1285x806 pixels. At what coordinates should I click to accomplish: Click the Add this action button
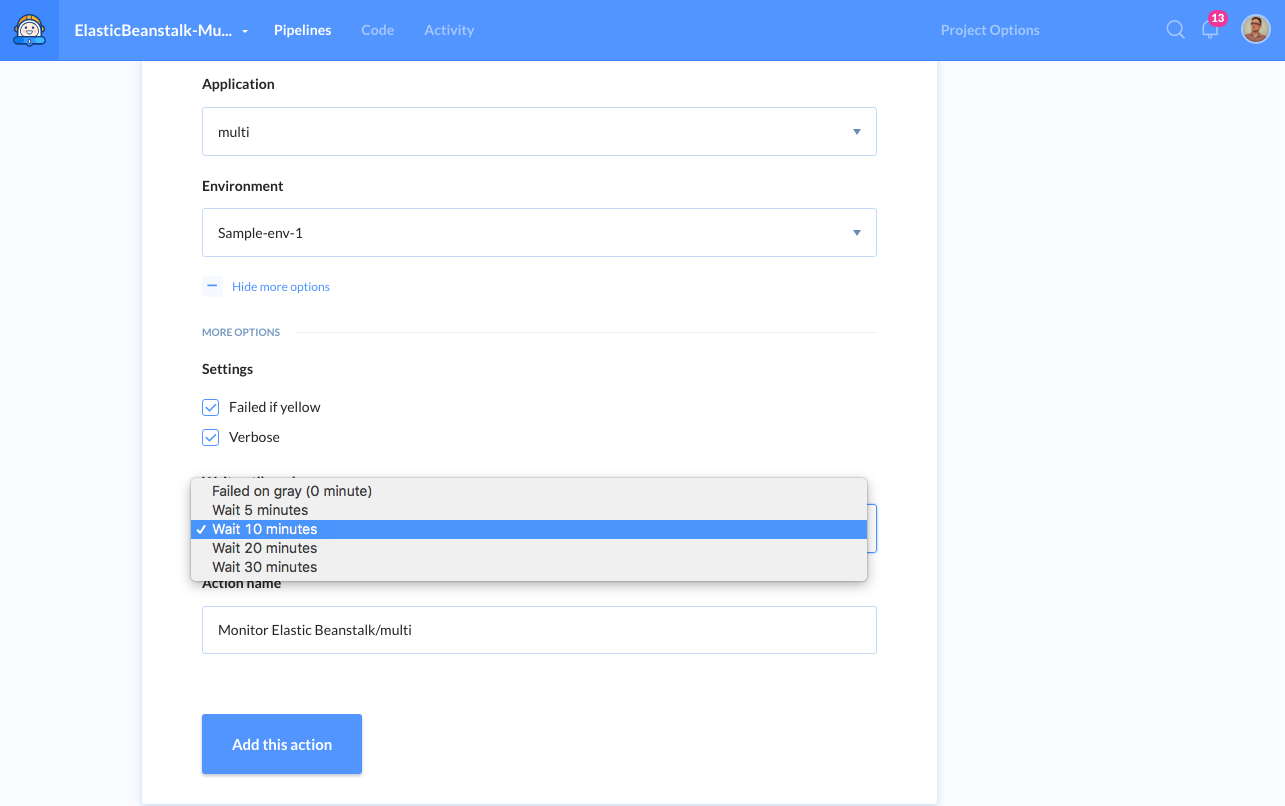[x=282, y=744]
